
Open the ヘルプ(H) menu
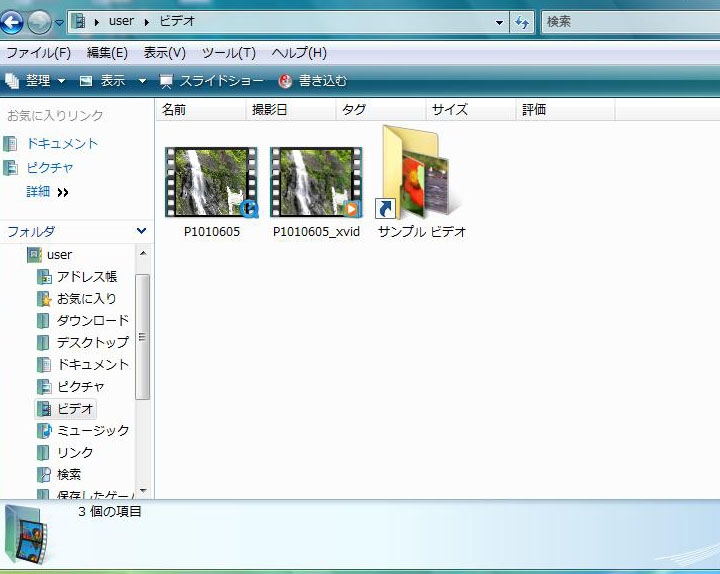[299, 53]
